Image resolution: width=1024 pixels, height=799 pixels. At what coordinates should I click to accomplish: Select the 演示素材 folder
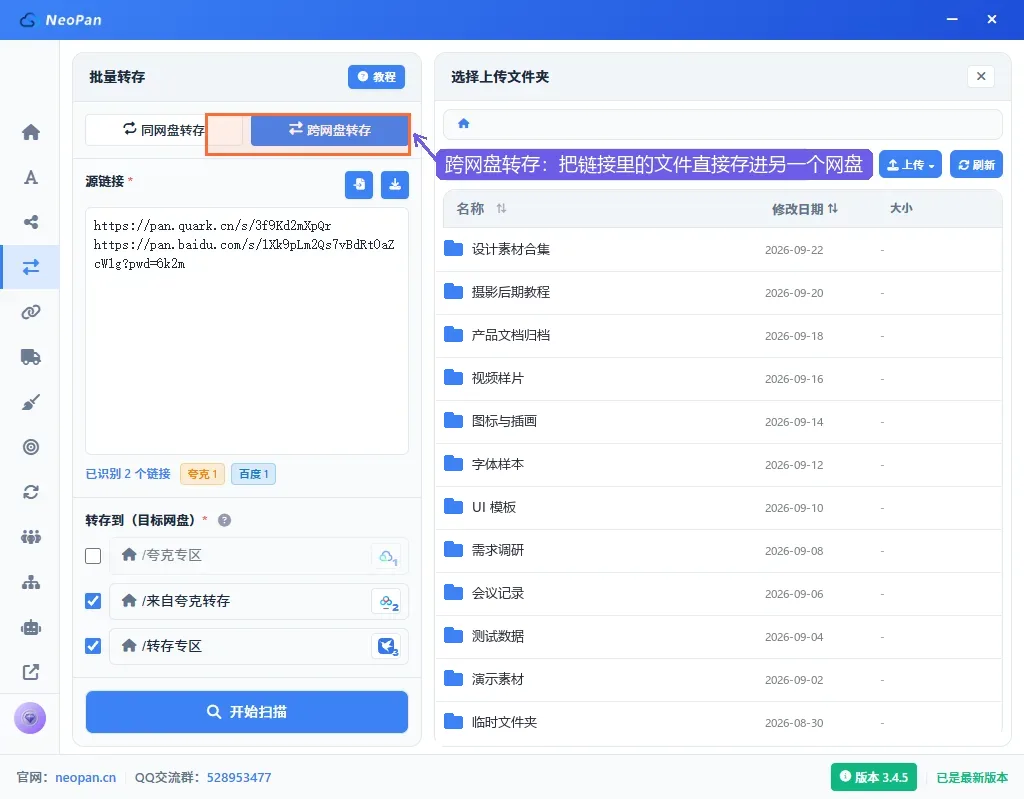click(x=718, y=680)
